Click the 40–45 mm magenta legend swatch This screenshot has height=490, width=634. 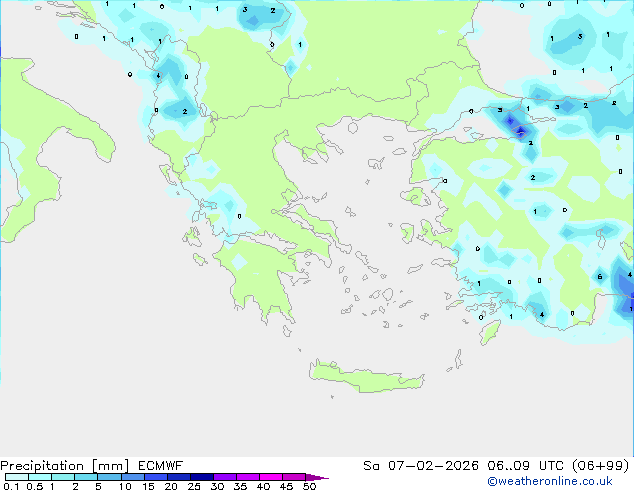(x=271, y=477)
